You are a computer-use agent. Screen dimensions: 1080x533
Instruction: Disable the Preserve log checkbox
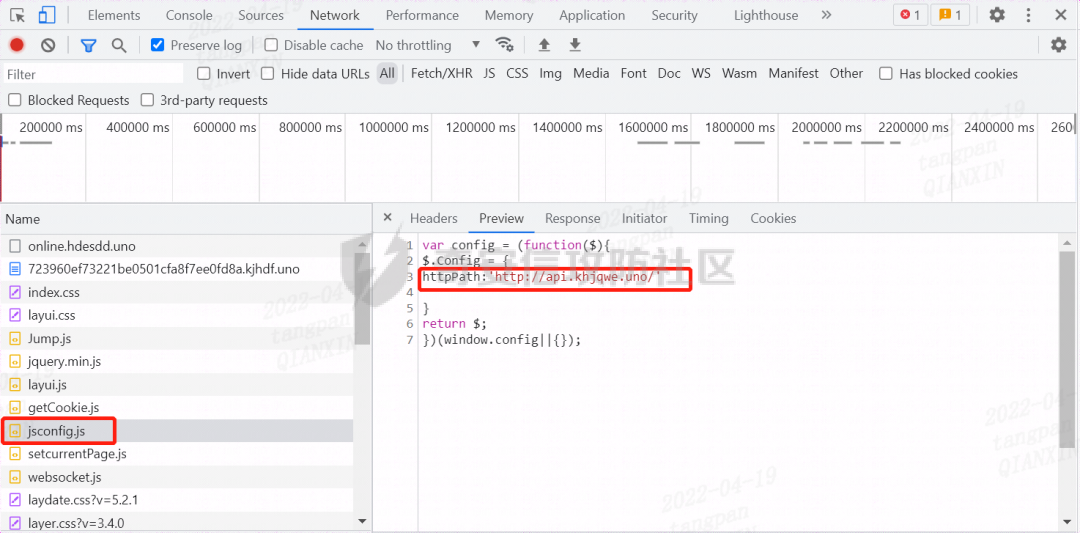pos(157,45)
